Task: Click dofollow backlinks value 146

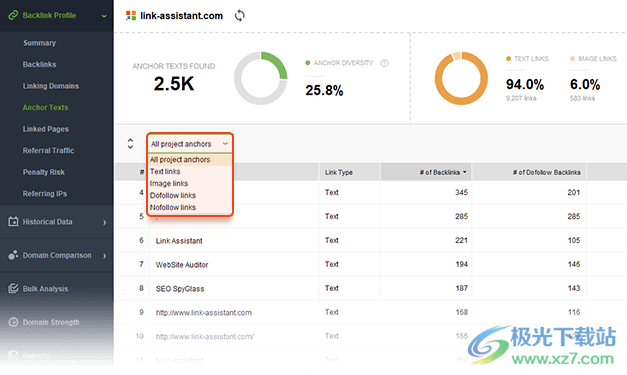Action: click(x=573, y=264)
